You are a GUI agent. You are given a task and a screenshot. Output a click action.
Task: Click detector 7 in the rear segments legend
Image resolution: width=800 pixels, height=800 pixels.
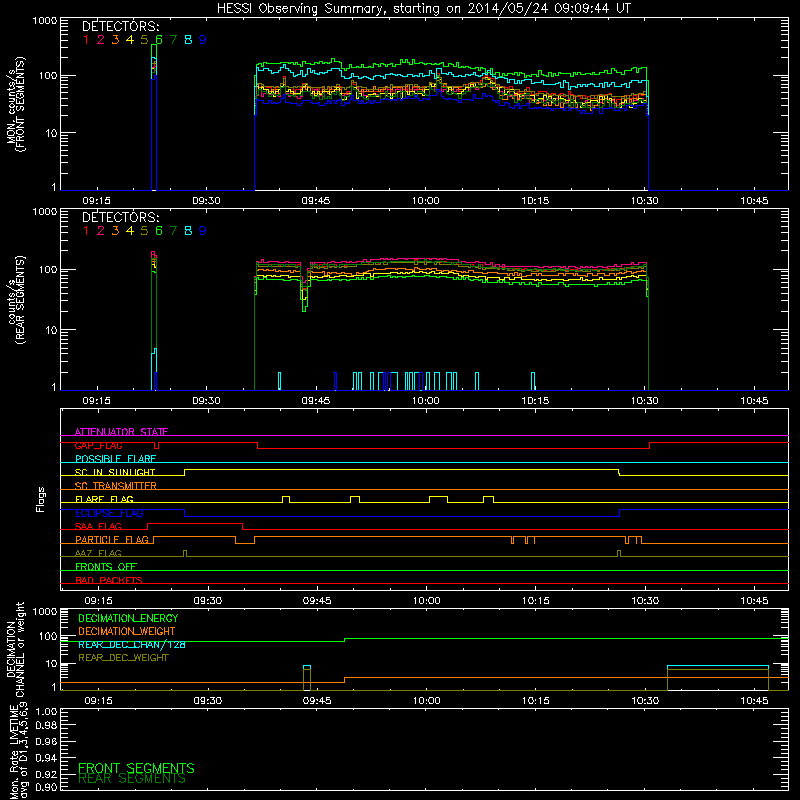[x=173, y=231]
